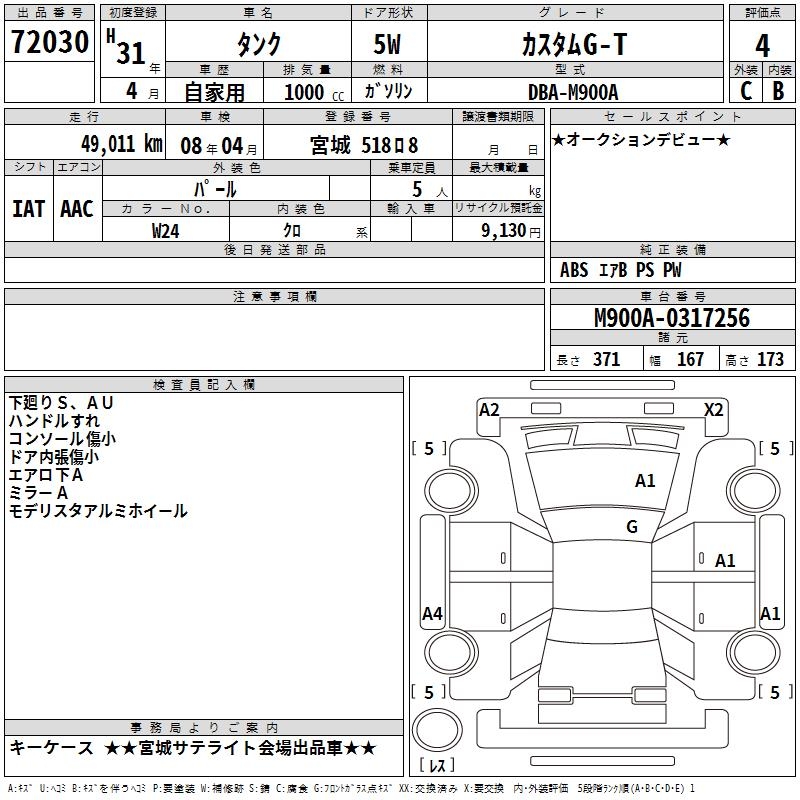Click inspector note ハンドルすれ
Viewport: 800px width, 800px height.
click(x=54, y=421)
